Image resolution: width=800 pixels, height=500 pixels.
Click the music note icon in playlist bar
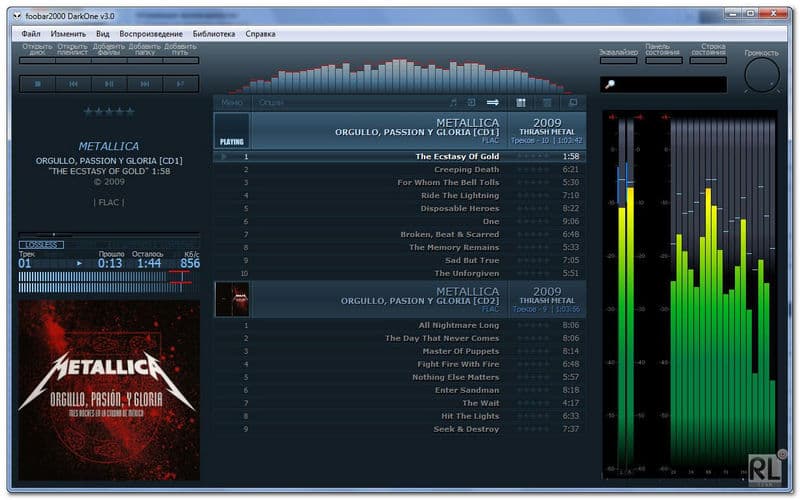coord(453,103)
